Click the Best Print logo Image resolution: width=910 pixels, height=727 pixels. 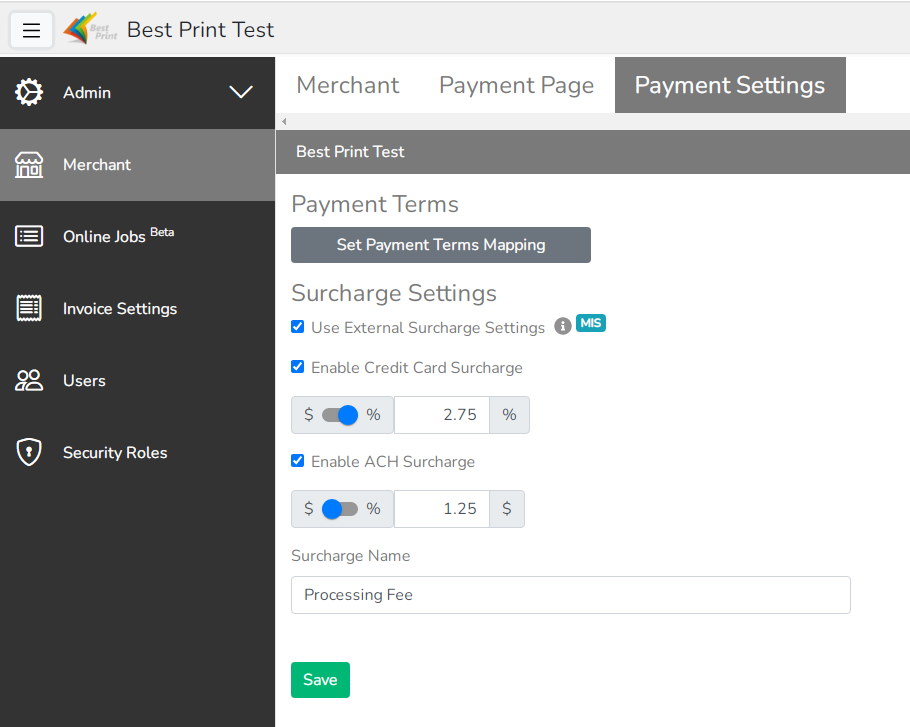click(x=90, y=28)
